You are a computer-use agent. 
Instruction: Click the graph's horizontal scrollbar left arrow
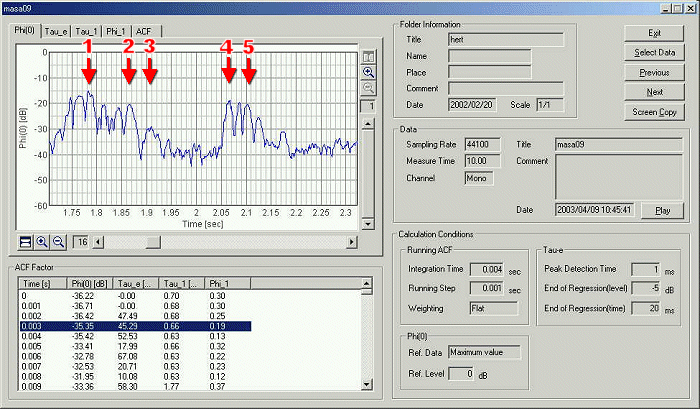point(98,242)
